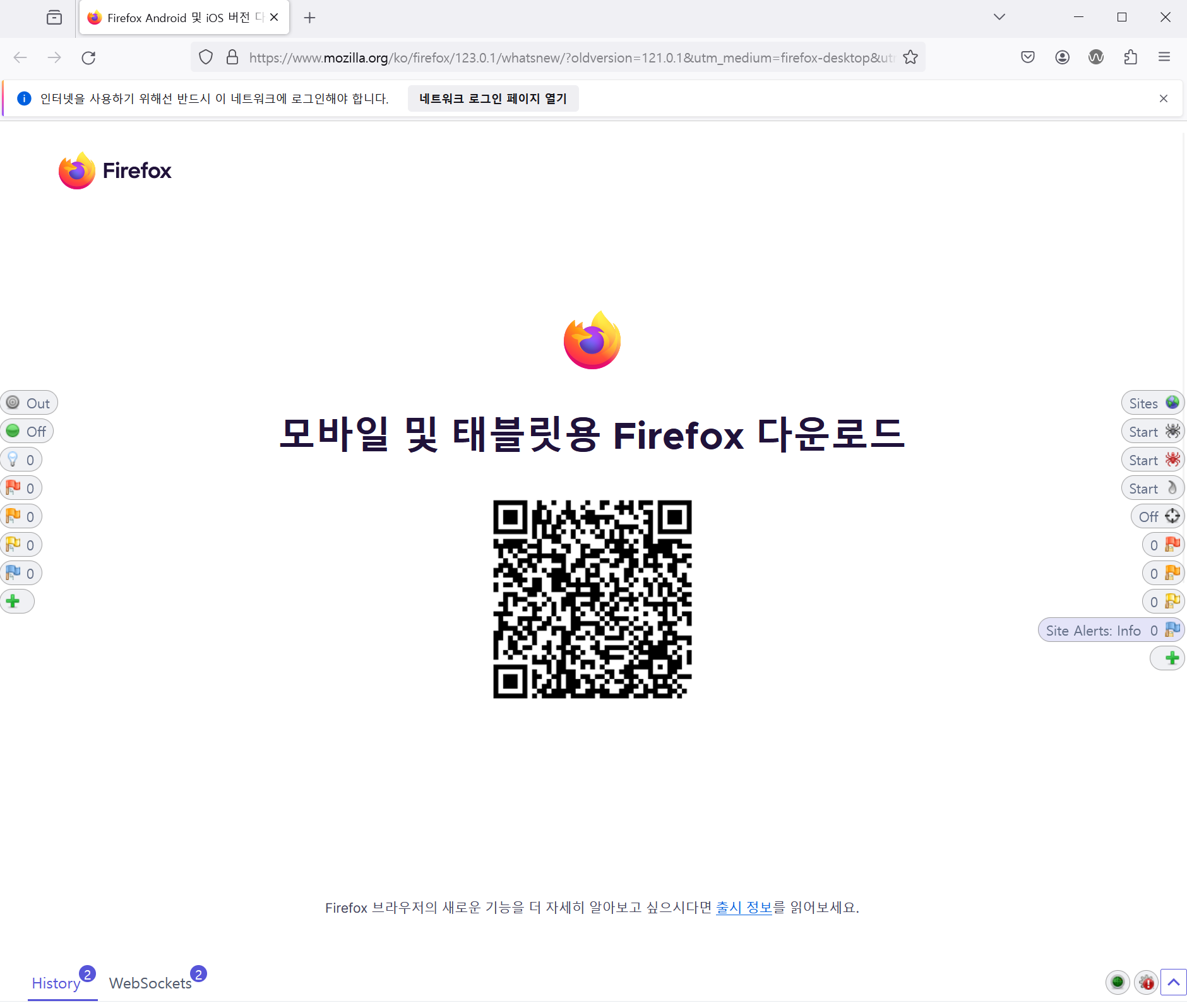Open page alerts info blue flag on left
Viewport: 1187px width, 1008px height.
[x=21, y=574]
